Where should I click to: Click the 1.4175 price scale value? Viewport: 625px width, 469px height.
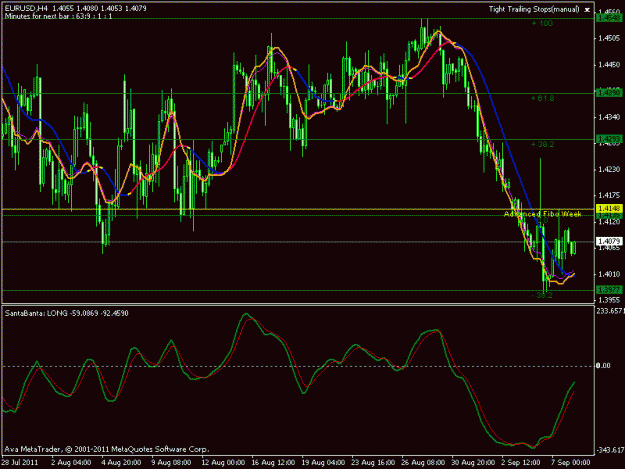[609, 195]
